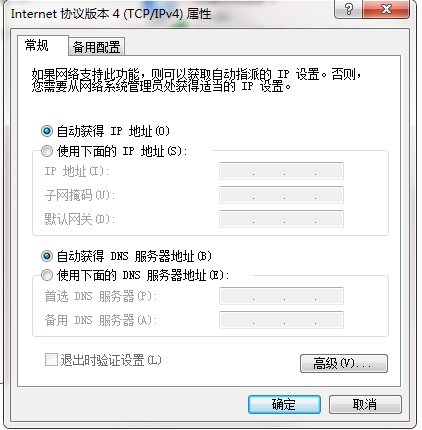Select 自动获得 IP 地址 radio button
This screenshot has width=422, height=430.
pos(47,131)
